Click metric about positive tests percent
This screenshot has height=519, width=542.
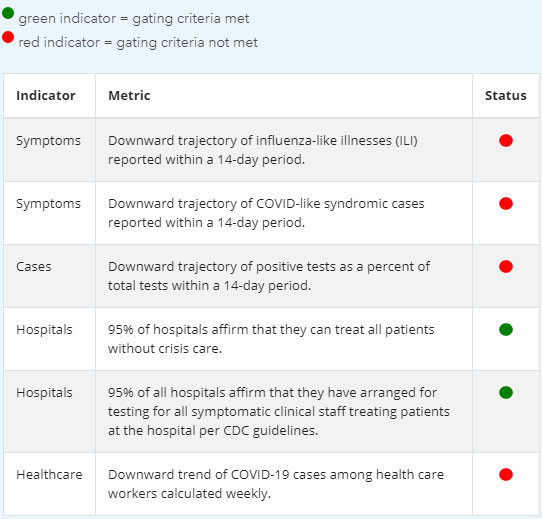(x=269, y=276)
